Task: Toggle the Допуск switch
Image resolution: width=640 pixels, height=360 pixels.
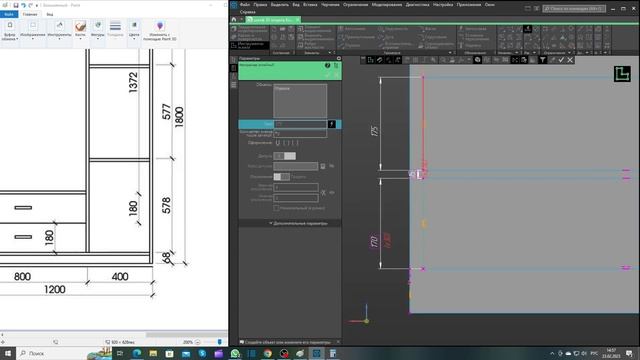Action: tap(284, 156)
